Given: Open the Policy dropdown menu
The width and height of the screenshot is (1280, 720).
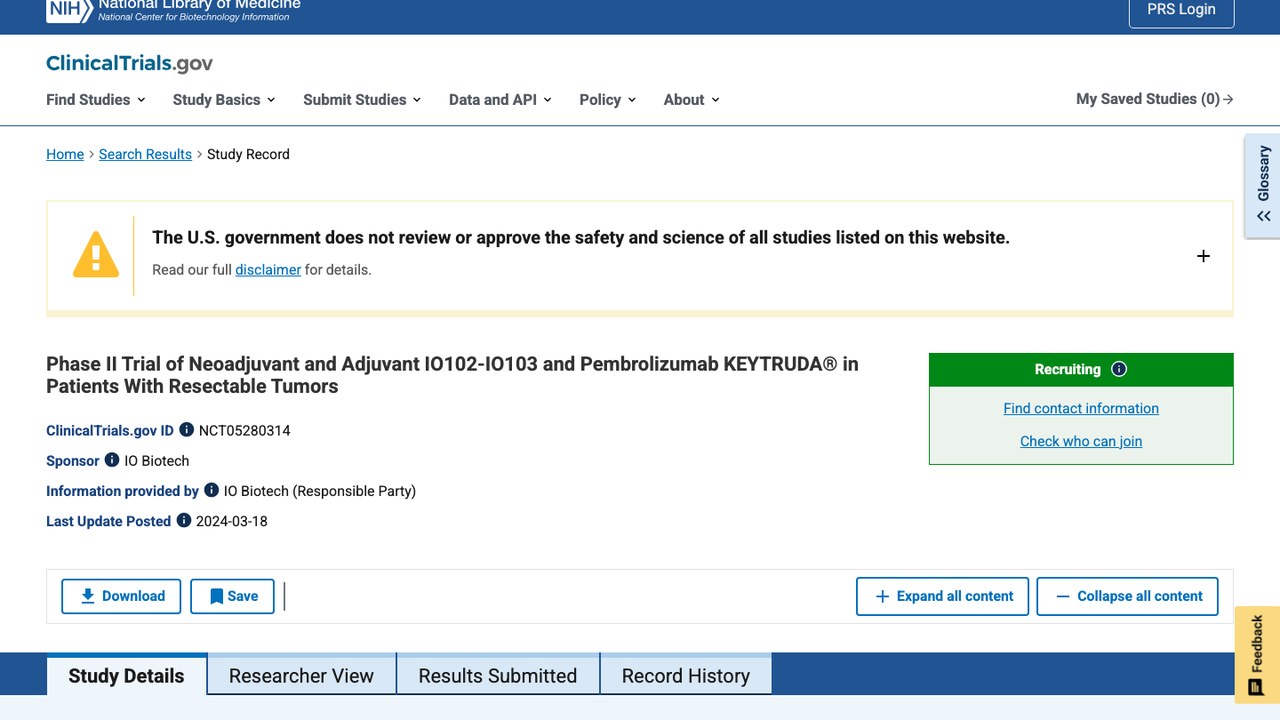Looking at the screenshot, I should (x=607, y=99).
